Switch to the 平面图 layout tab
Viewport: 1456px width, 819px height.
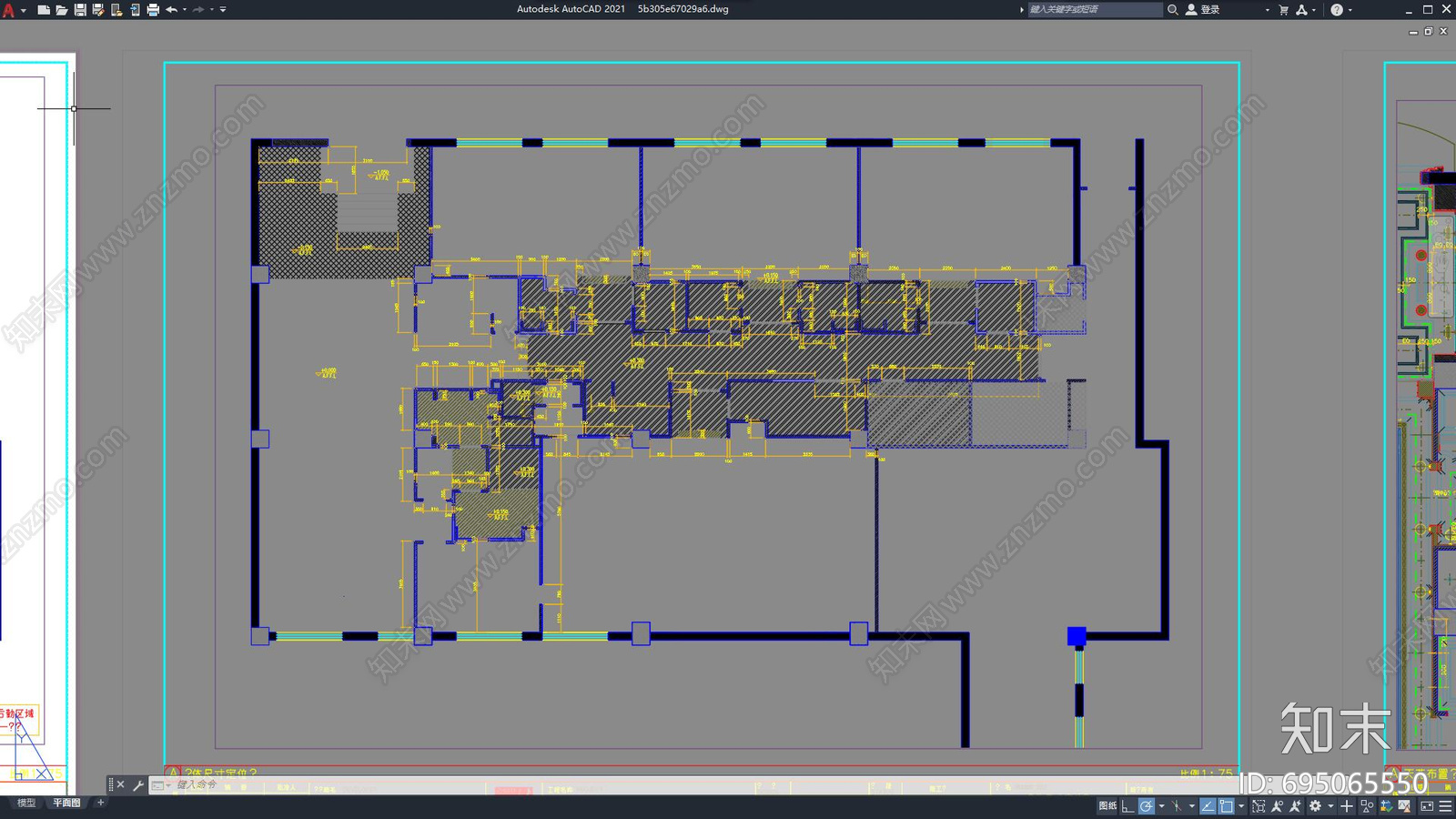click(x=66, y=803)
